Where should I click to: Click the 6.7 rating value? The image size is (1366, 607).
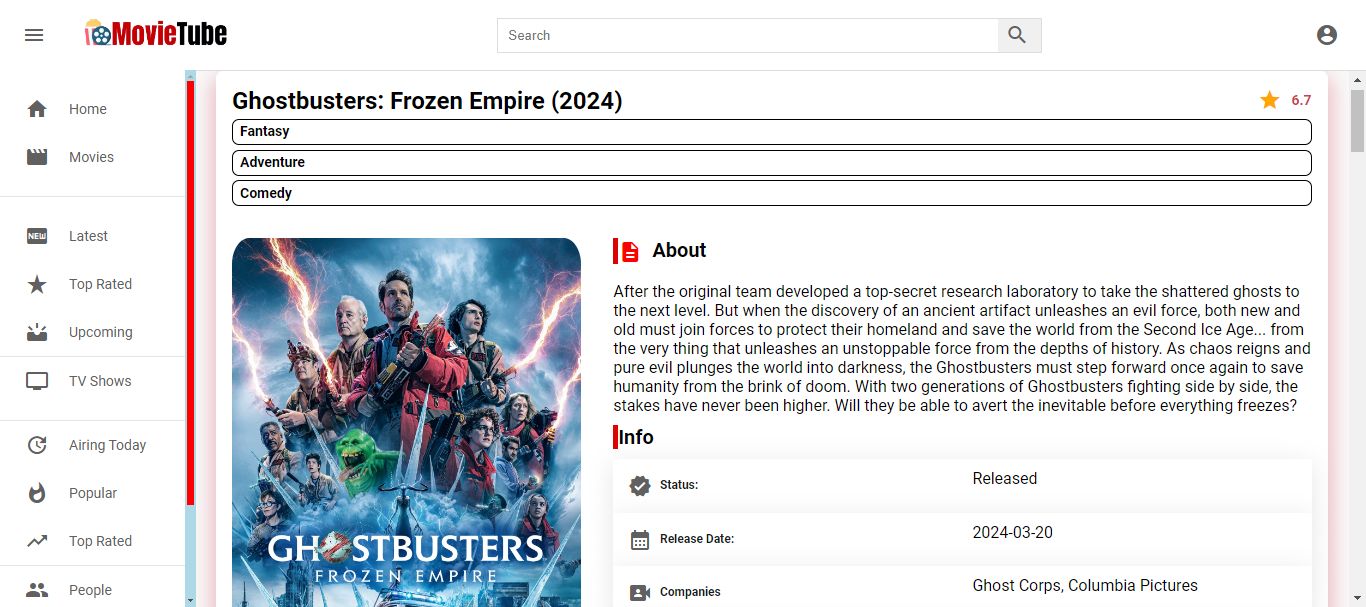[x=1301, y=100]
